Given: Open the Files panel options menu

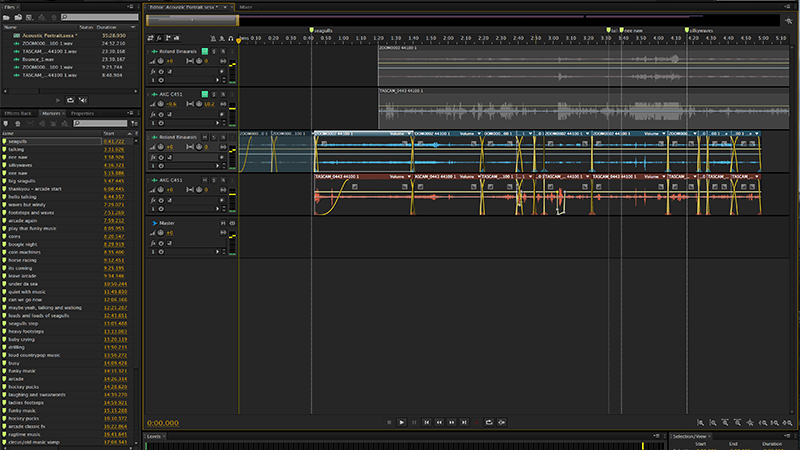Looking at the screenshot, I should 133,6.
